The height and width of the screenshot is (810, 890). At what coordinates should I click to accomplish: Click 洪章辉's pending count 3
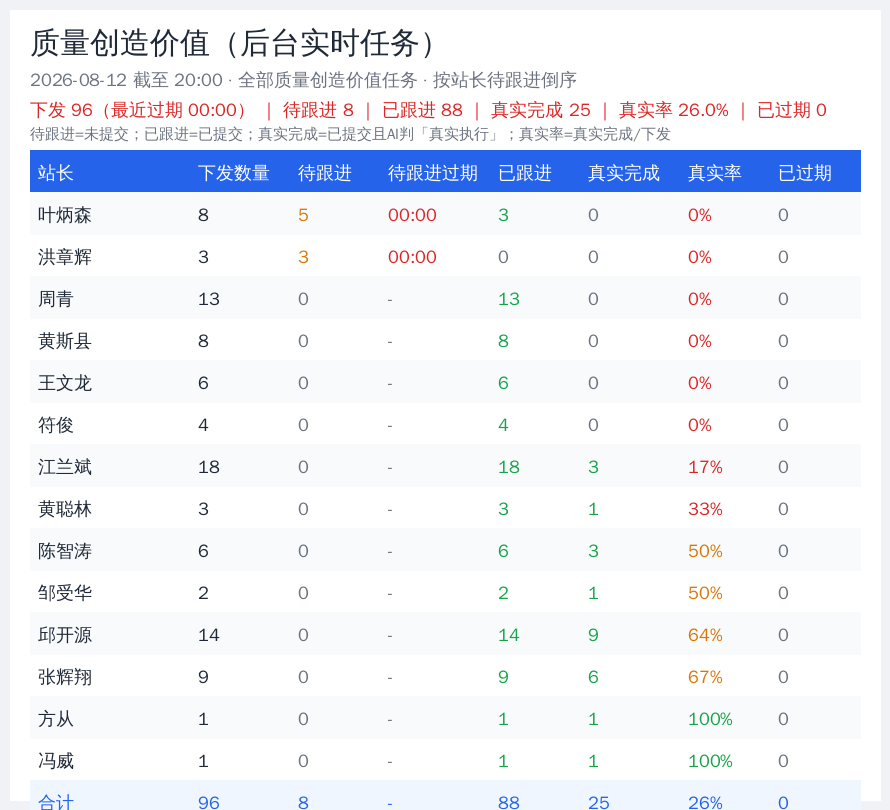tap(303, 257)
